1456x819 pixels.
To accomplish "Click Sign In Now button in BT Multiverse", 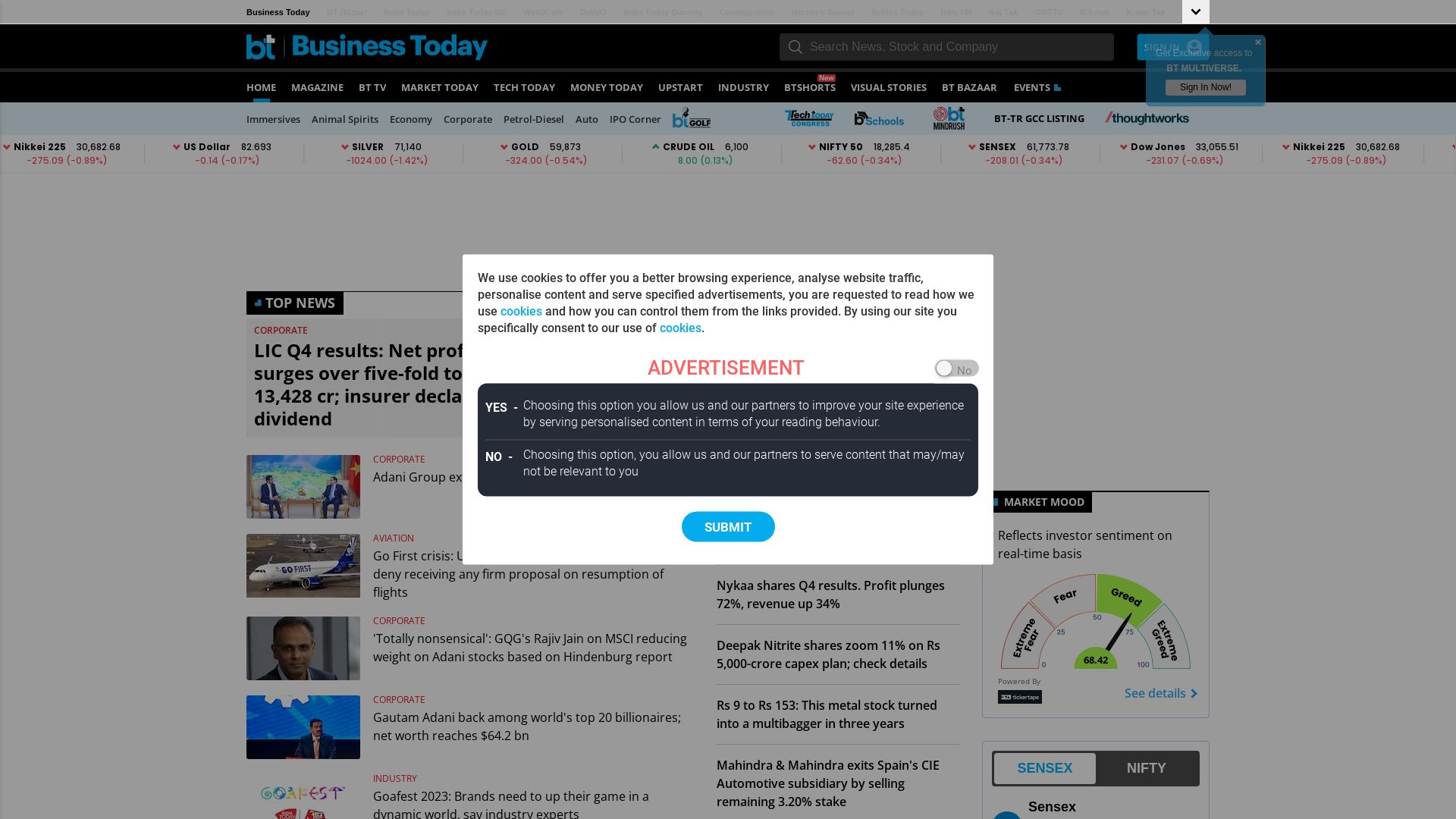I will click(x=1206, y=87).
